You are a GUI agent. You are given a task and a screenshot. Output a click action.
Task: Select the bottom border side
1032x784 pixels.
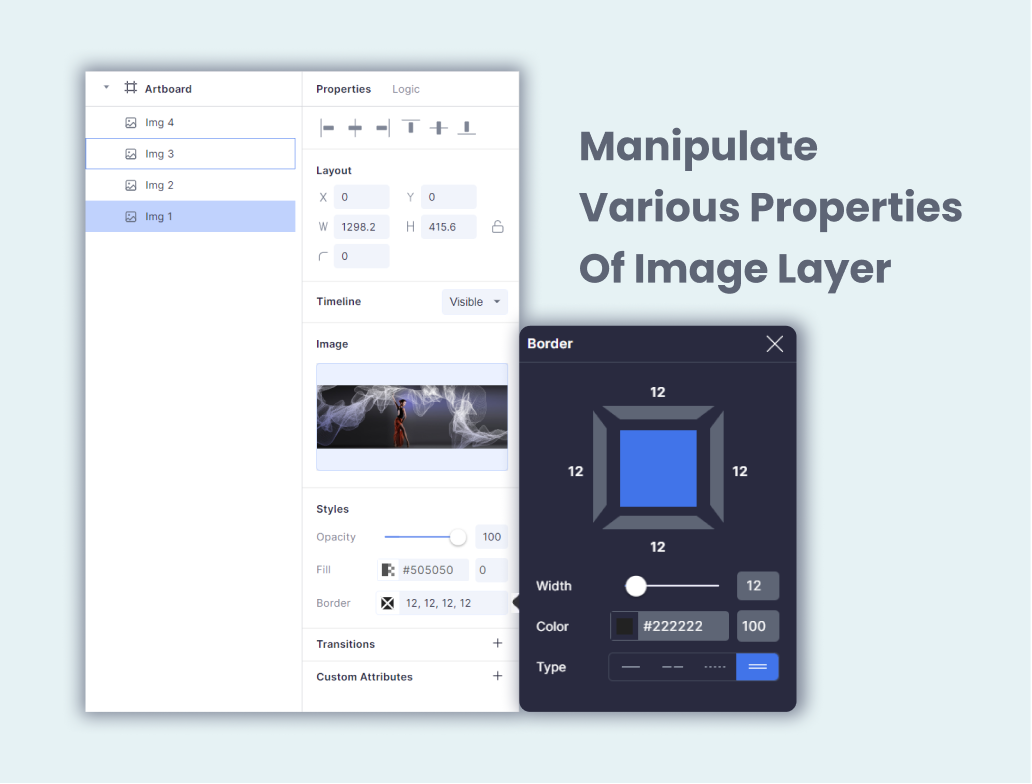(658, 523)
